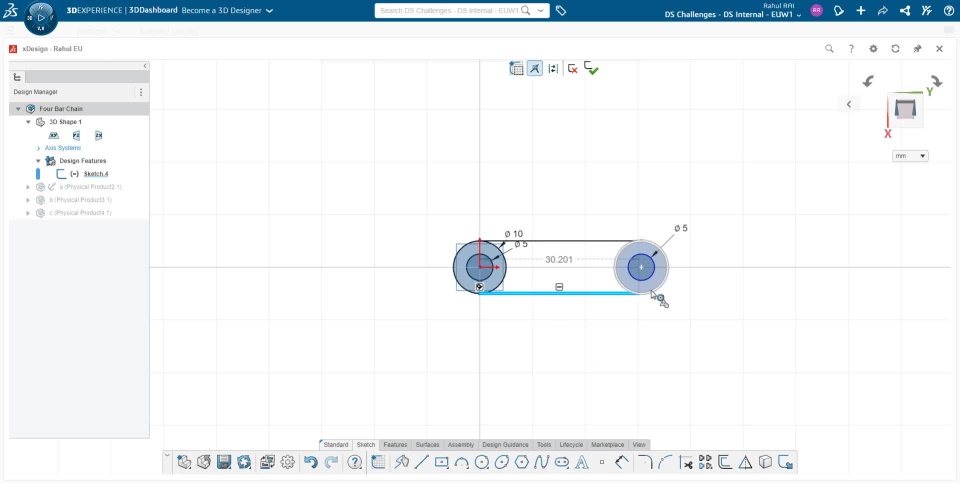The height and width of the screenshot is (483, 960).
Task: Open DS Challenges platform selector dropdown
Action: coord(733,14)
